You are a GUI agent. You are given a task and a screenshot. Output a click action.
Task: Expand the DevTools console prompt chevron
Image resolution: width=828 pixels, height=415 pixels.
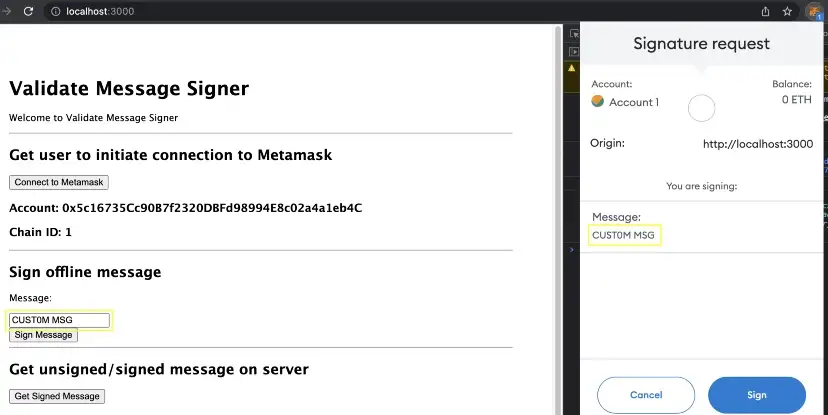click(x=572, y=248)
